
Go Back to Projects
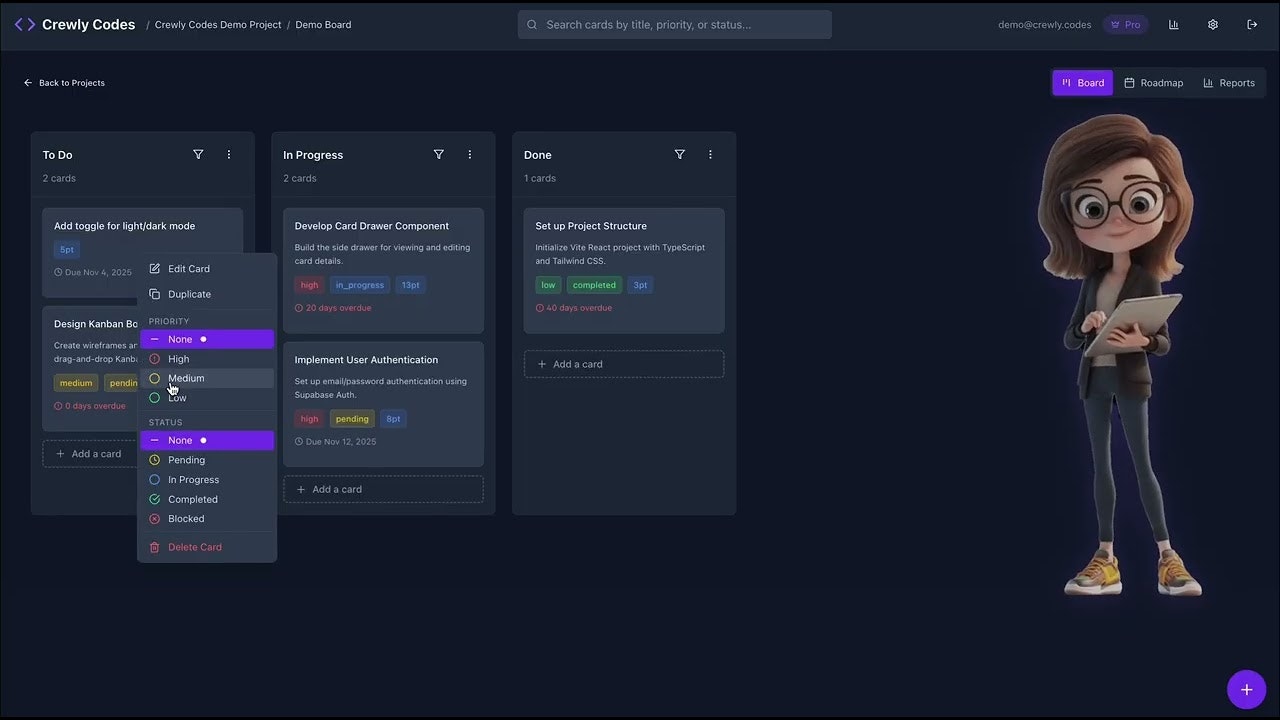64,83
